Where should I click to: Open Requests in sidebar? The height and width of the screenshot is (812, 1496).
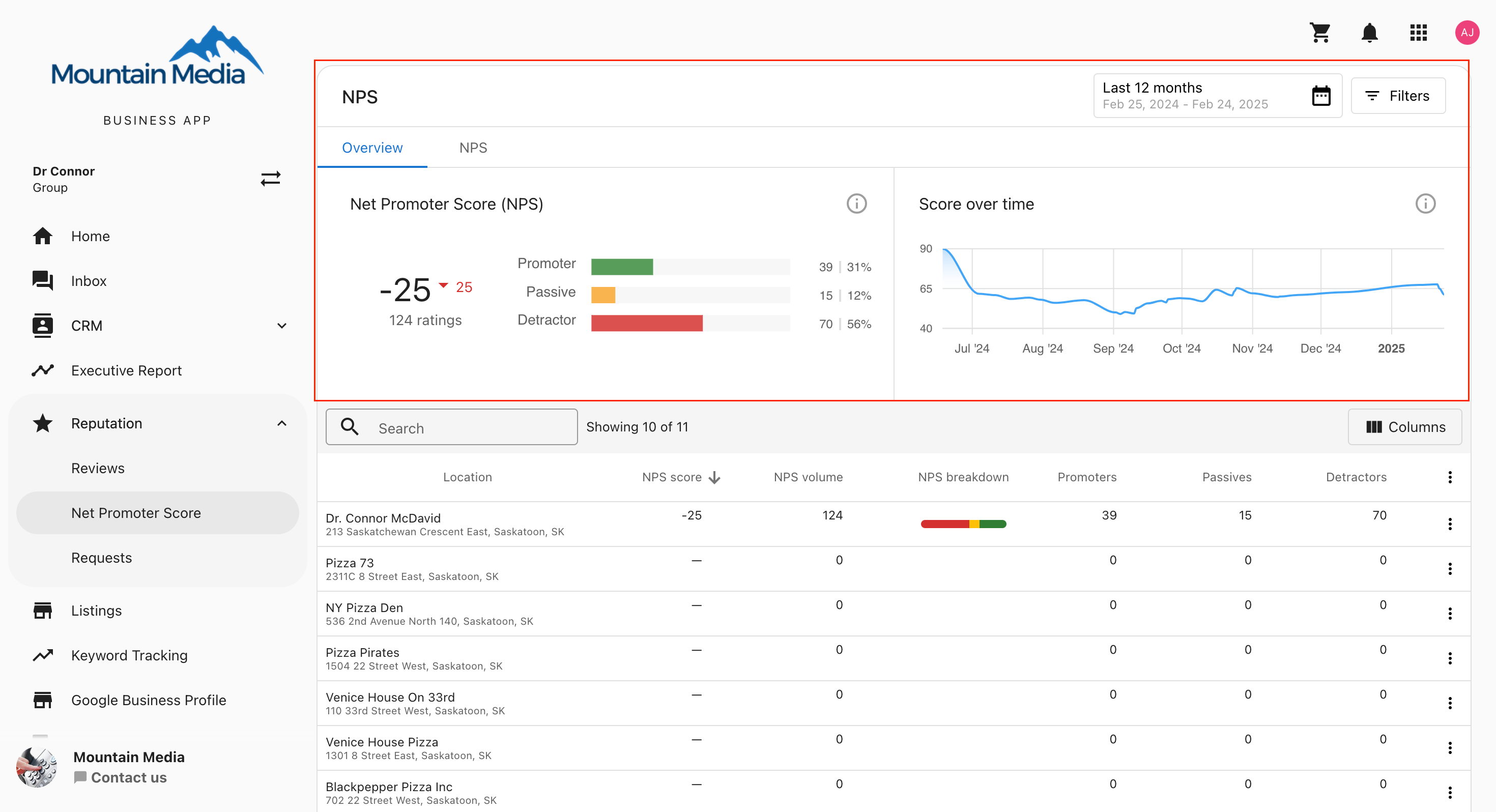point(101,558)
